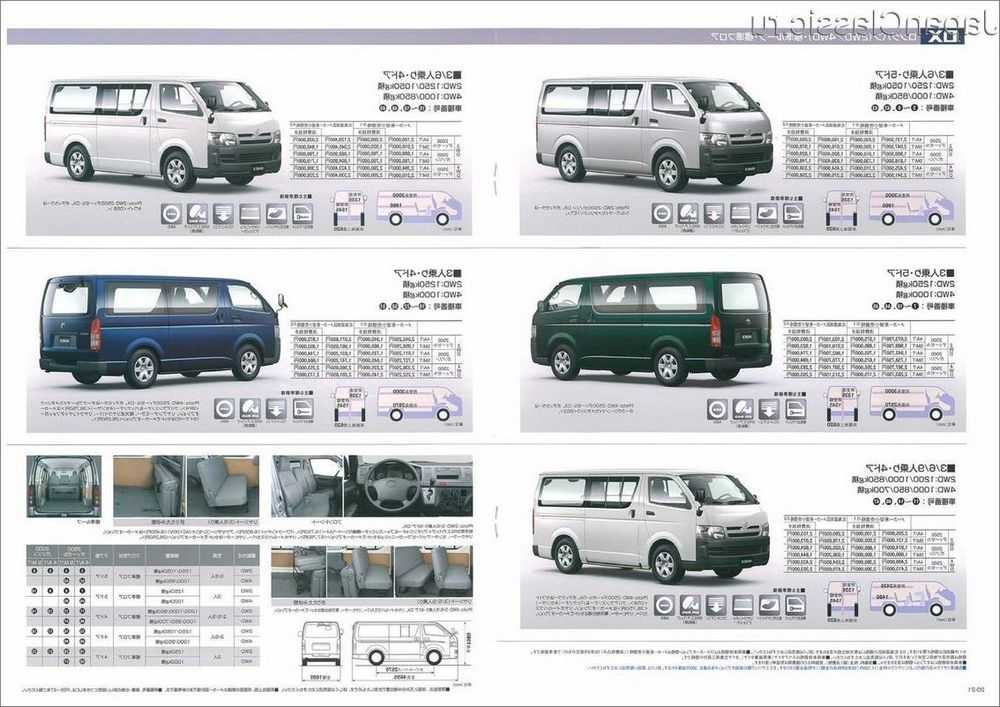Viewport: 1000px width, 707px height.
Task: Click the ring icon below the top-left white van
Action: point(172,214)
